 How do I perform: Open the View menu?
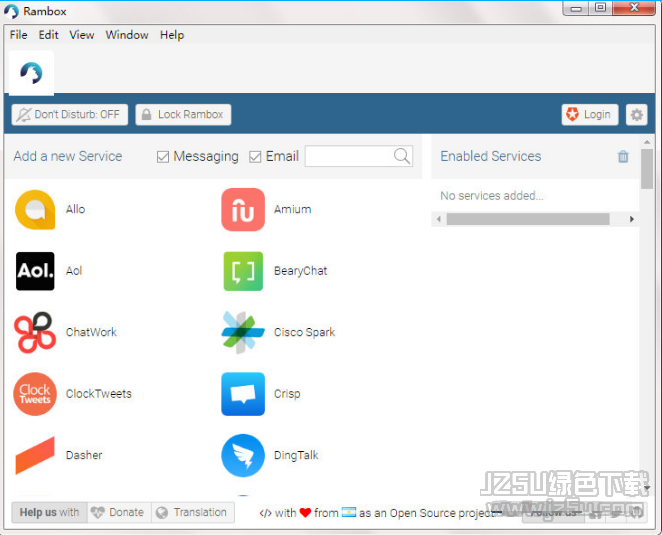click(x=82, y=35)
